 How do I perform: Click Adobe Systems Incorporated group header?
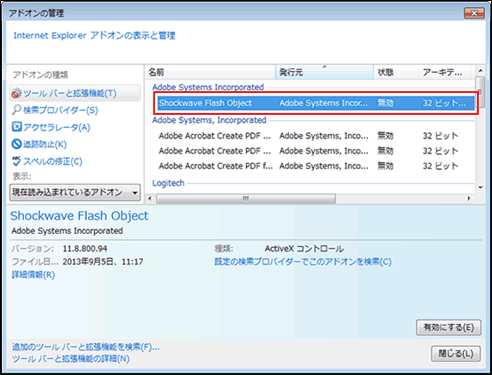(x=208, y=87)
